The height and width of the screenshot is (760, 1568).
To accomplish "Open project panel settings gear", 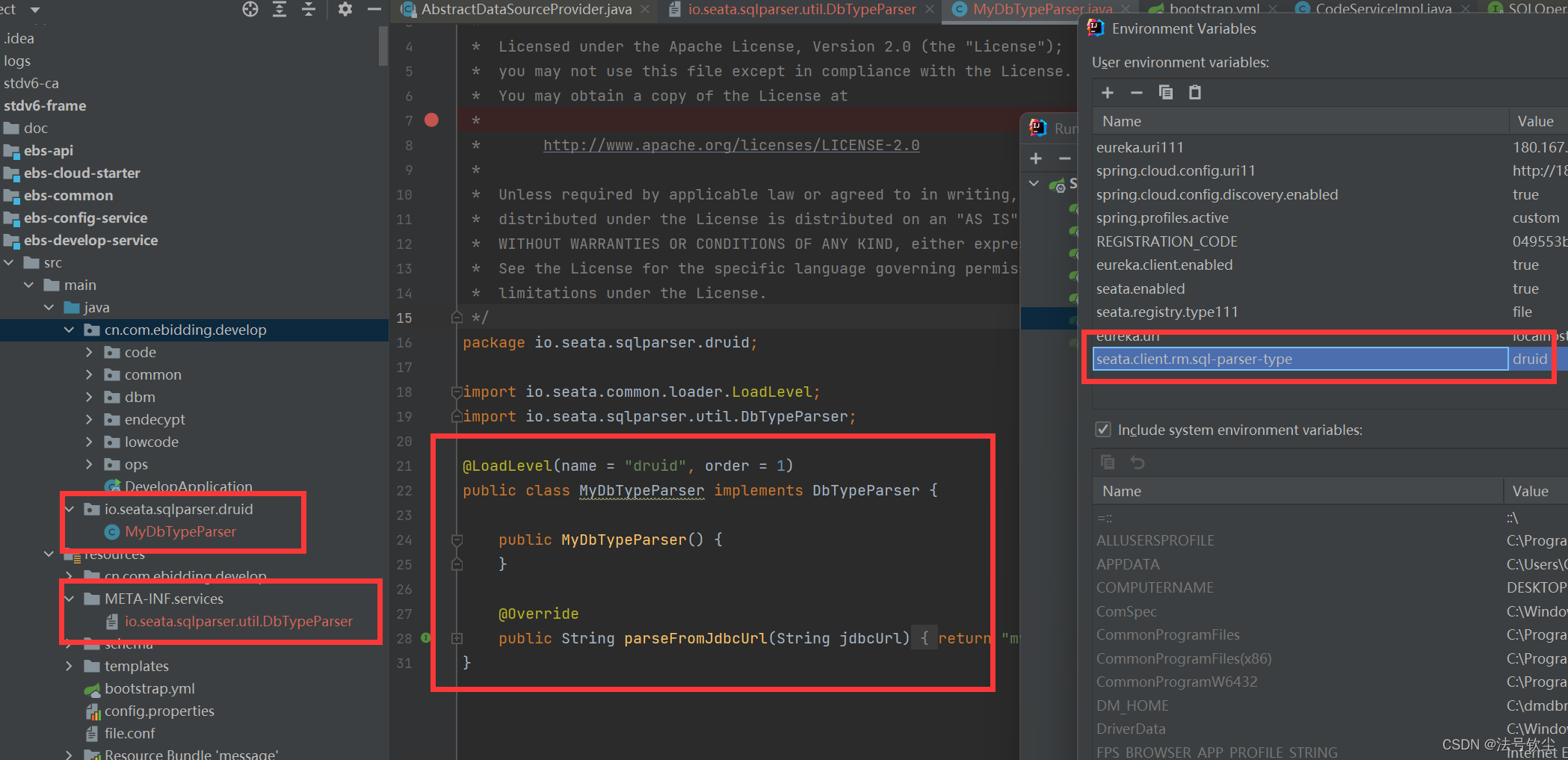I will click(345, 9).
